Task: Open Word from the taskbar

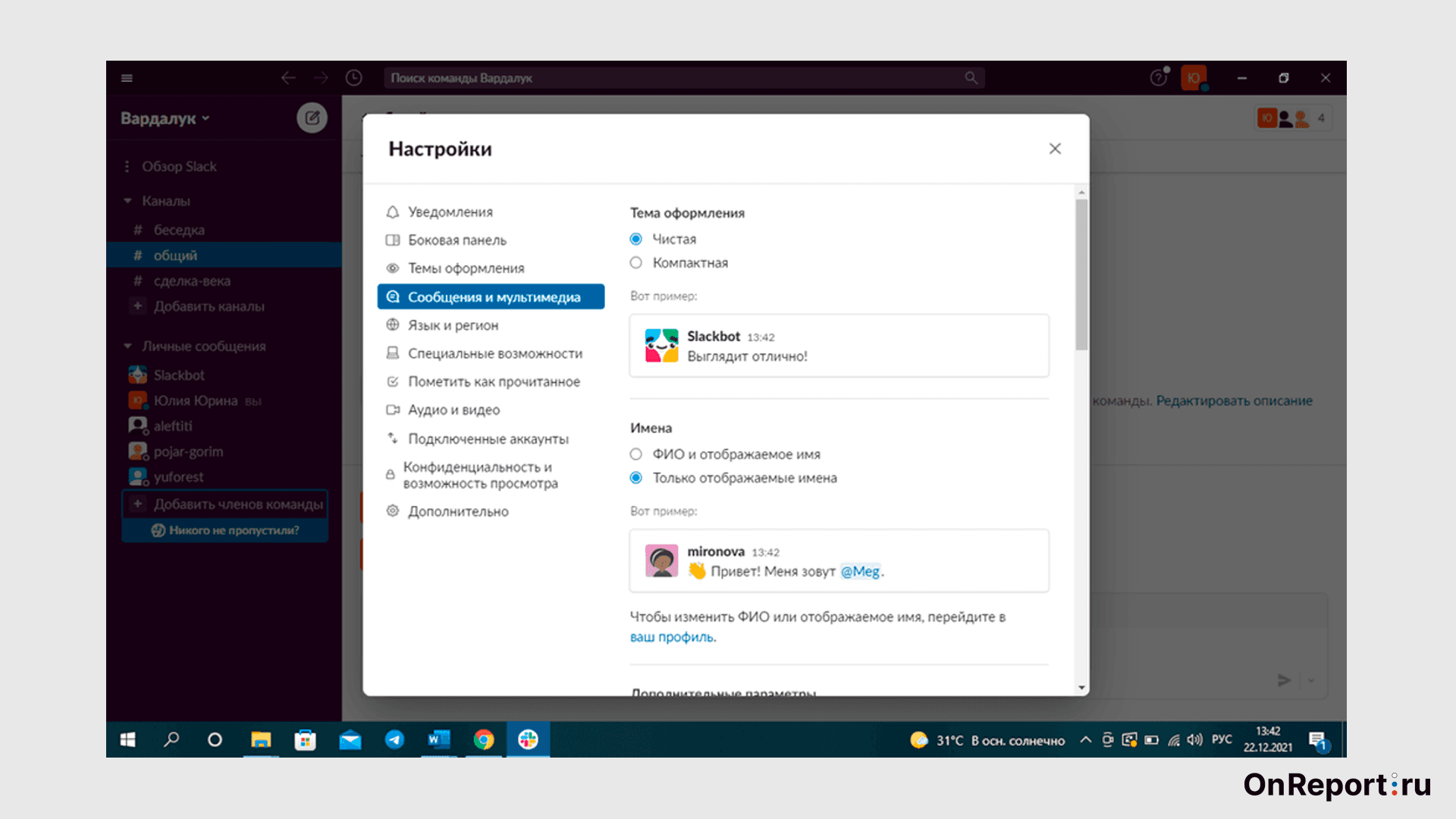Action: pos(439,739)
